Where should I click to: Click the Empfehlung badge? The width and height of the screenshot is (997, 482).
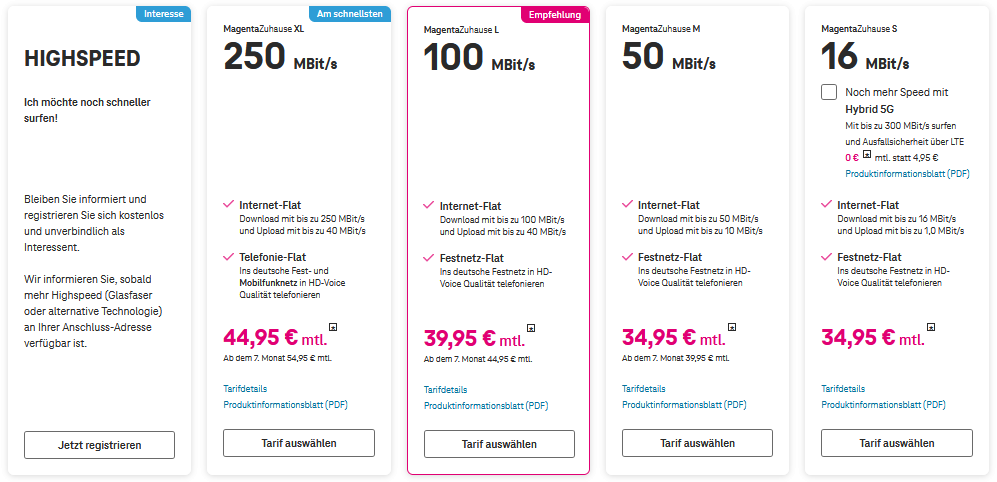click(555, 15)
